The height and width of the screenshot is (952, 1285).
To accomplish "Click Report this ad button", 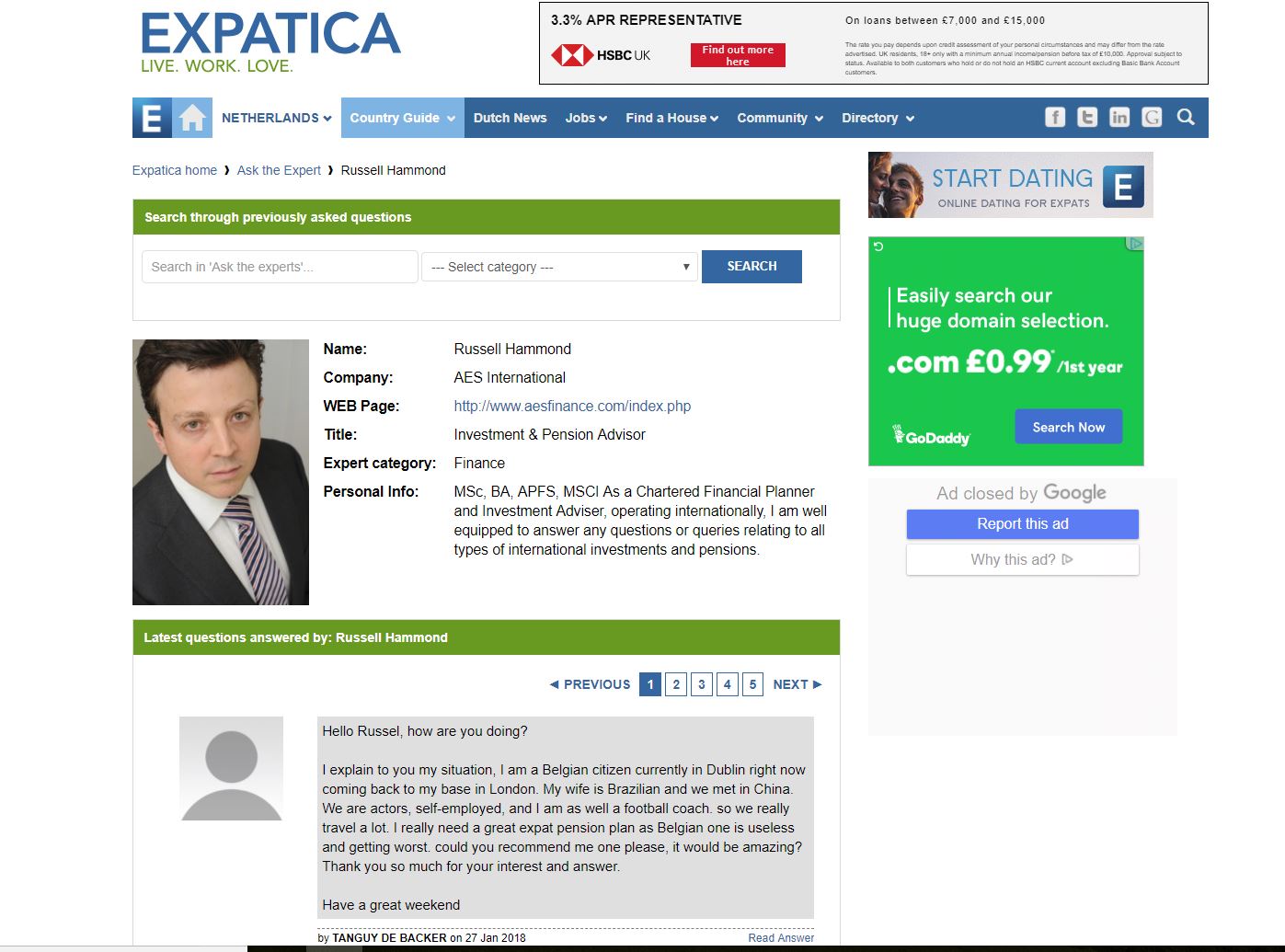I will (x=1023, y=523).
